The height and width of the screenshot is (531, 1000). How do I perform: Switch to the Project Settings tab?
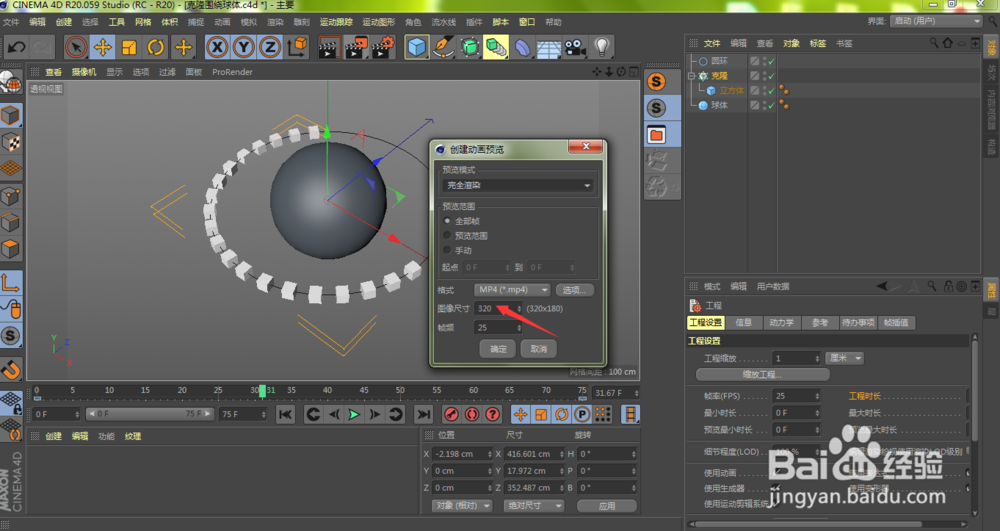[x=705, y=323]
